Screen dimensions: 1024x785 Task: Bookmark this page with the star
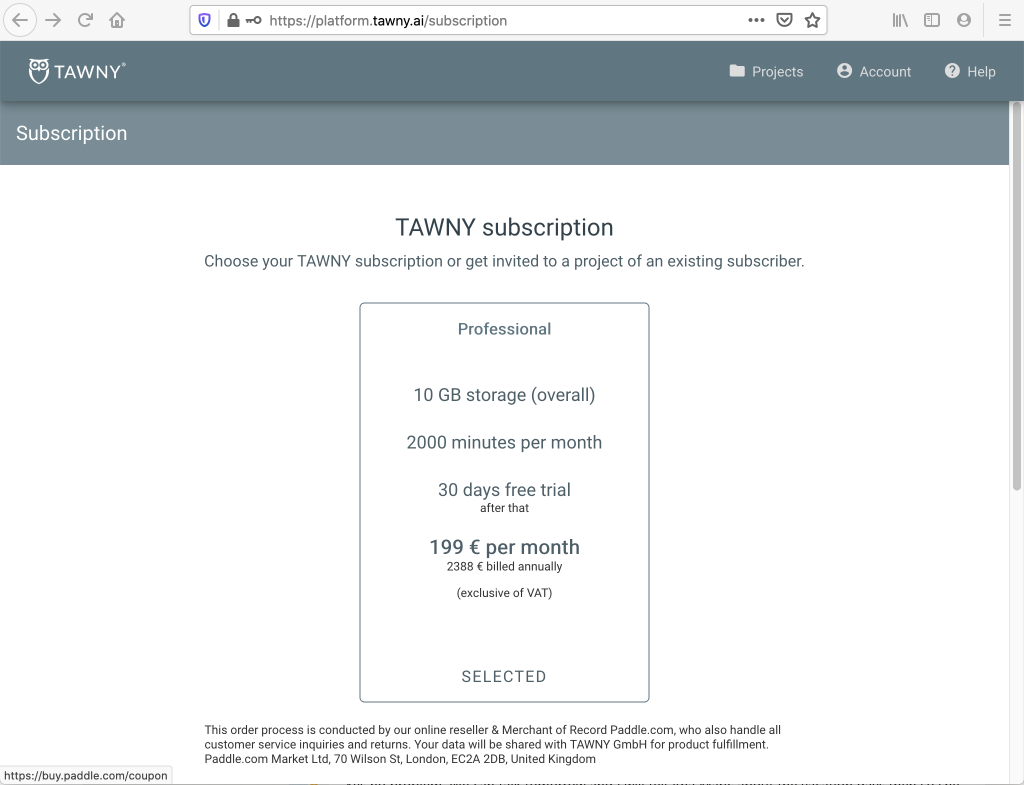[x=812, y=20]
